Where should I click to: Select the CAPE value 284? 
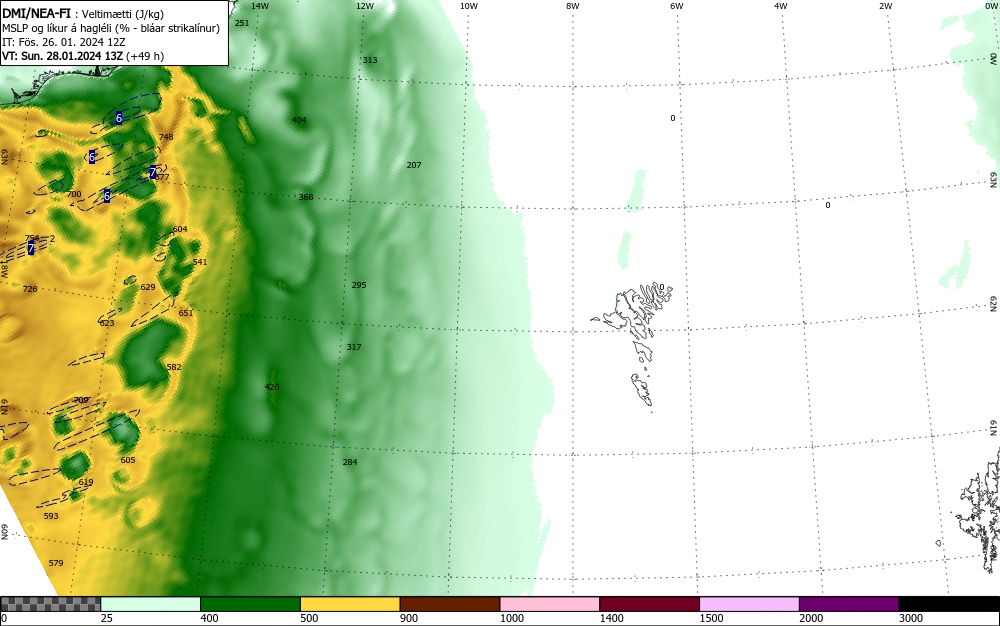(350, 462)
